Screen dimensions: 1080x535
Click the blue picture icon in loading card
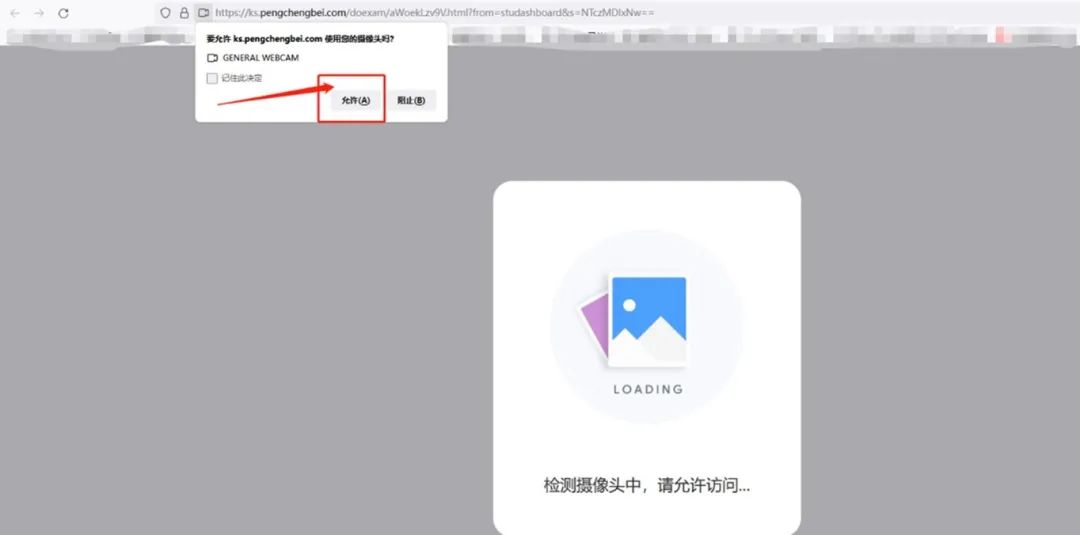point(648,321)
